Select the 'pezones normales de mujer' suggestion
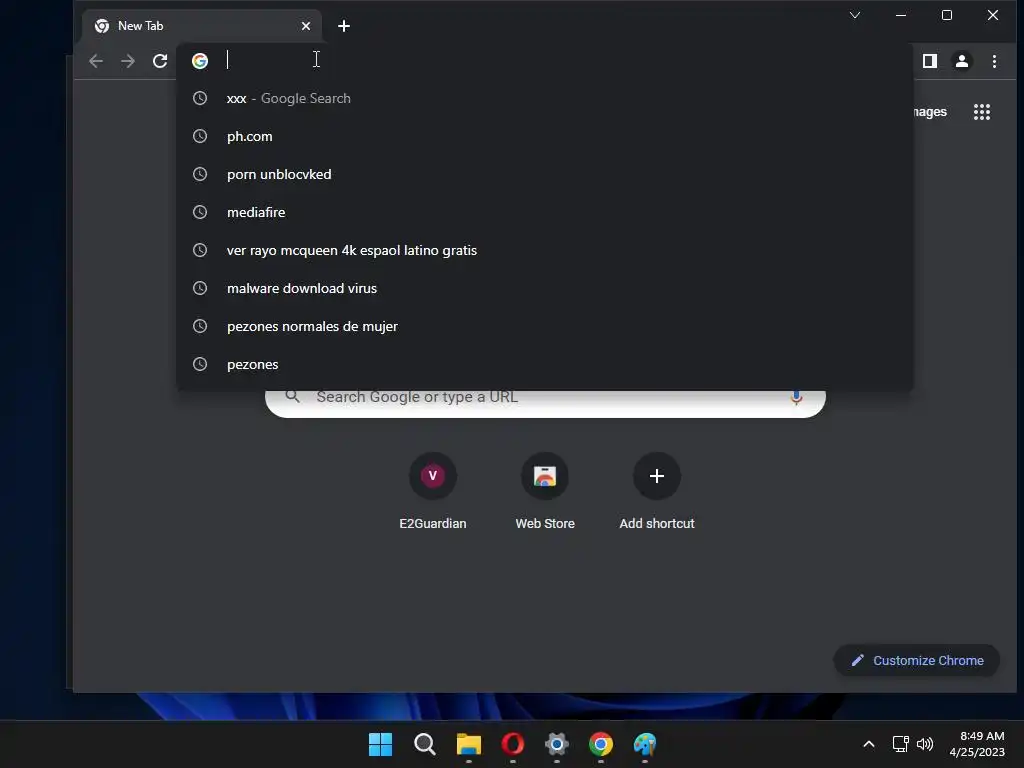Viewport: 1024px width, 768px height. [545, 326]
